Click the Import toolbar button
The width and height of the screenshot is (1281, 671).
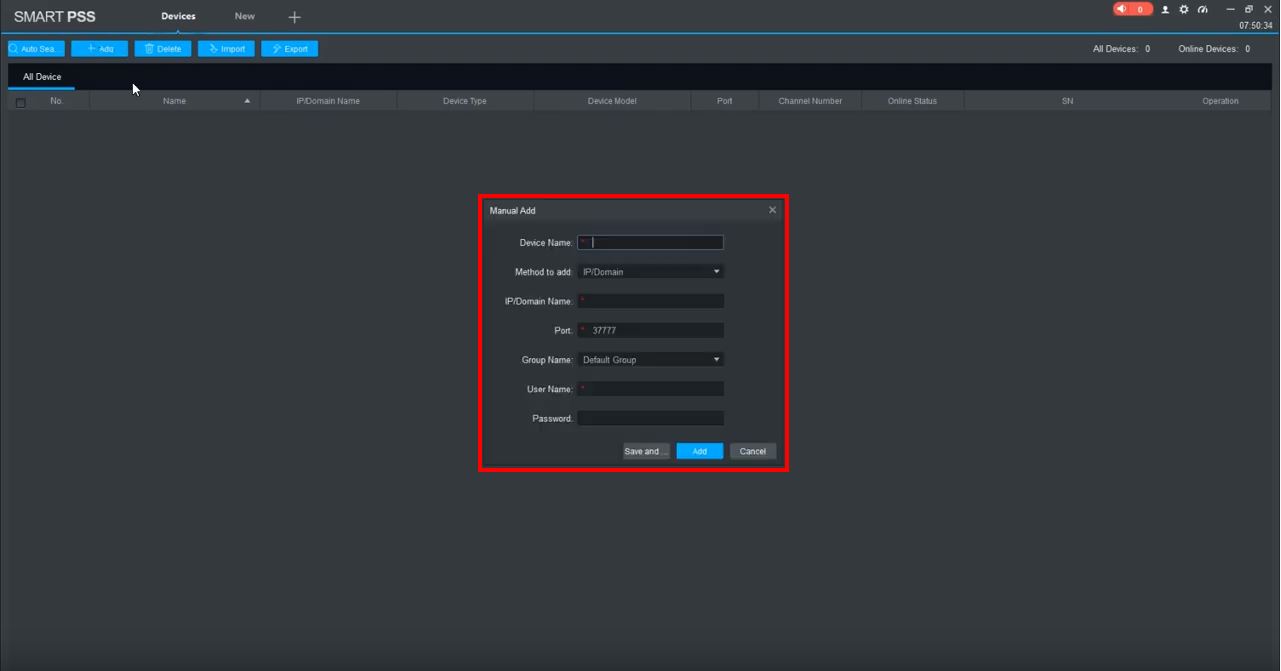click(226, 49)
